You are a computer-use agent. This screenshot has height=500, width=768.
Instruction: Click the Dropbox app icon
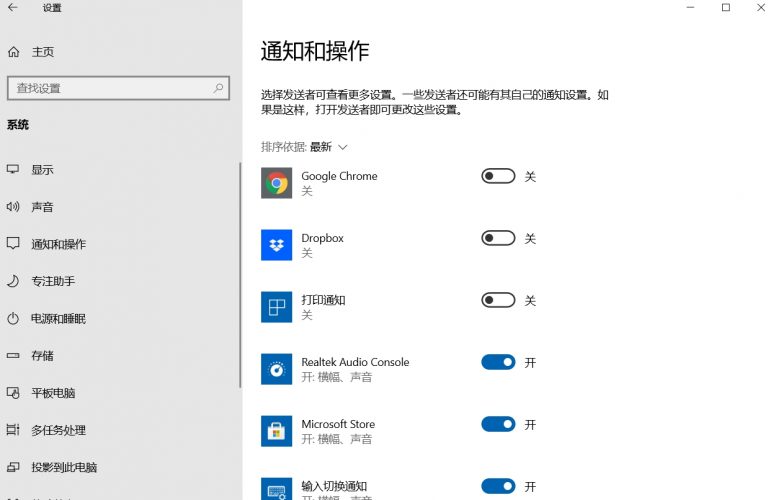tap(276, 245)
